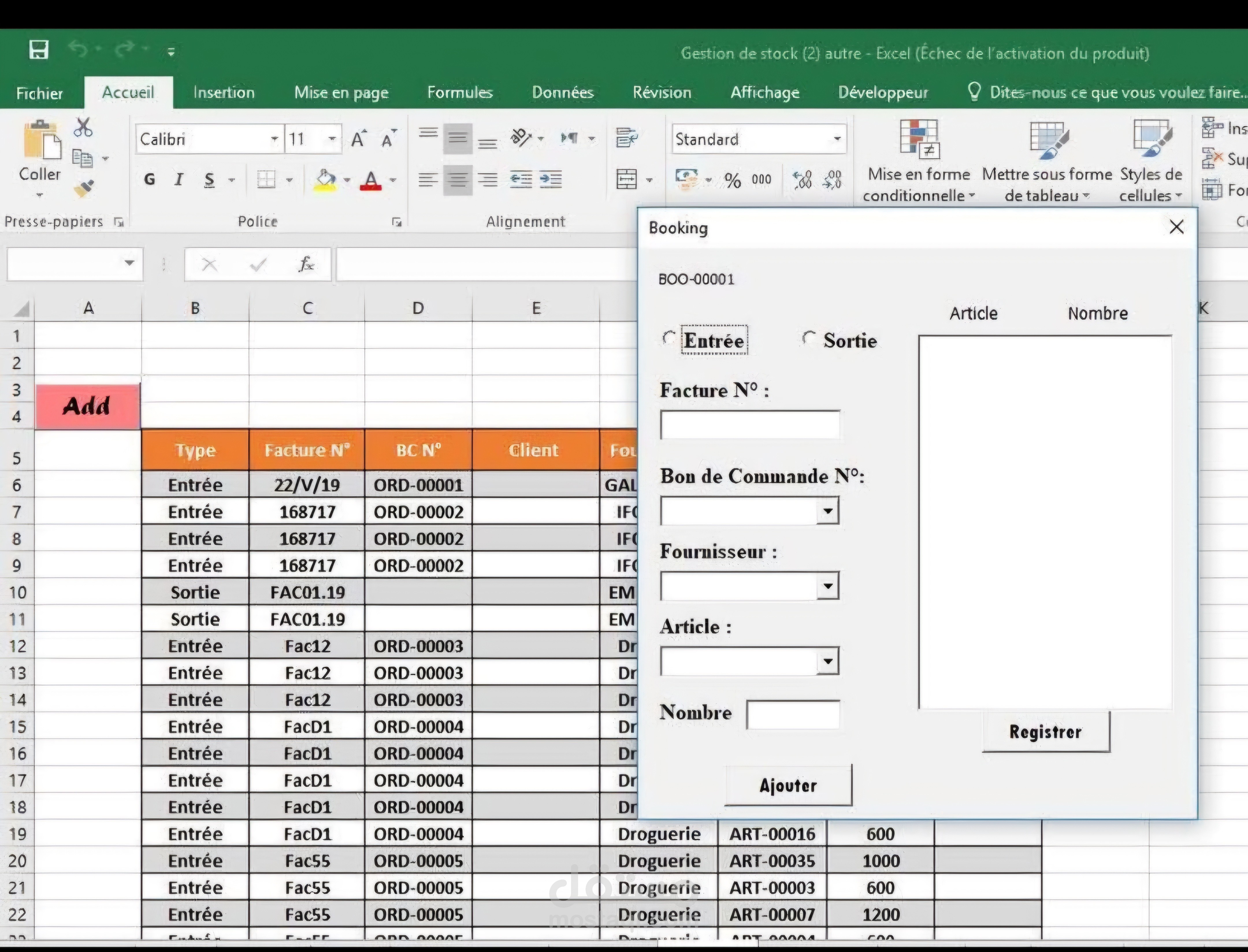Screen dimensions: 1248x952
Task: Click the fx insert function icon
Action: tap(306, 264)
